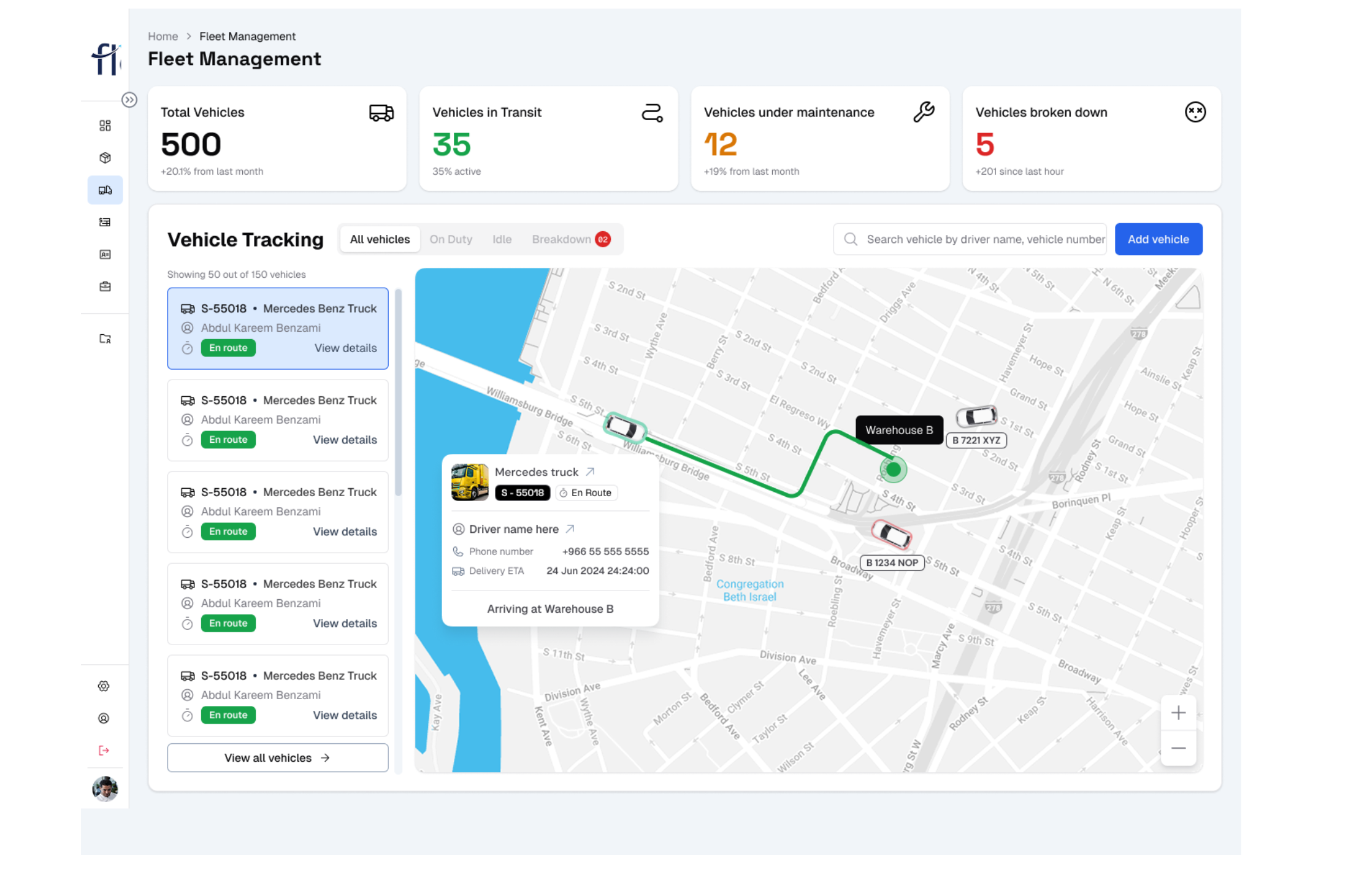Click the green destination dot on the map

click(x=894, y=470)
